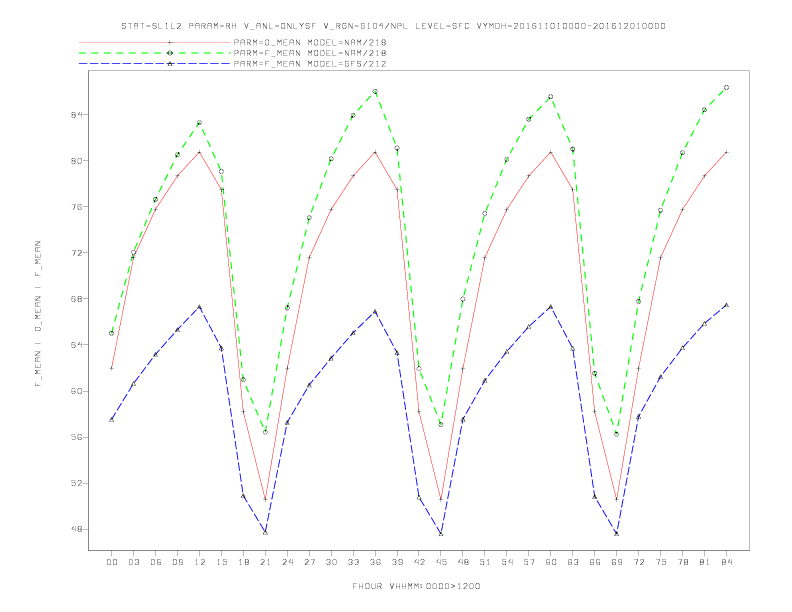This screenshot has width=792, height=612.
Task: Click x-axis tick label 00
Action: [x=112, y=562]
